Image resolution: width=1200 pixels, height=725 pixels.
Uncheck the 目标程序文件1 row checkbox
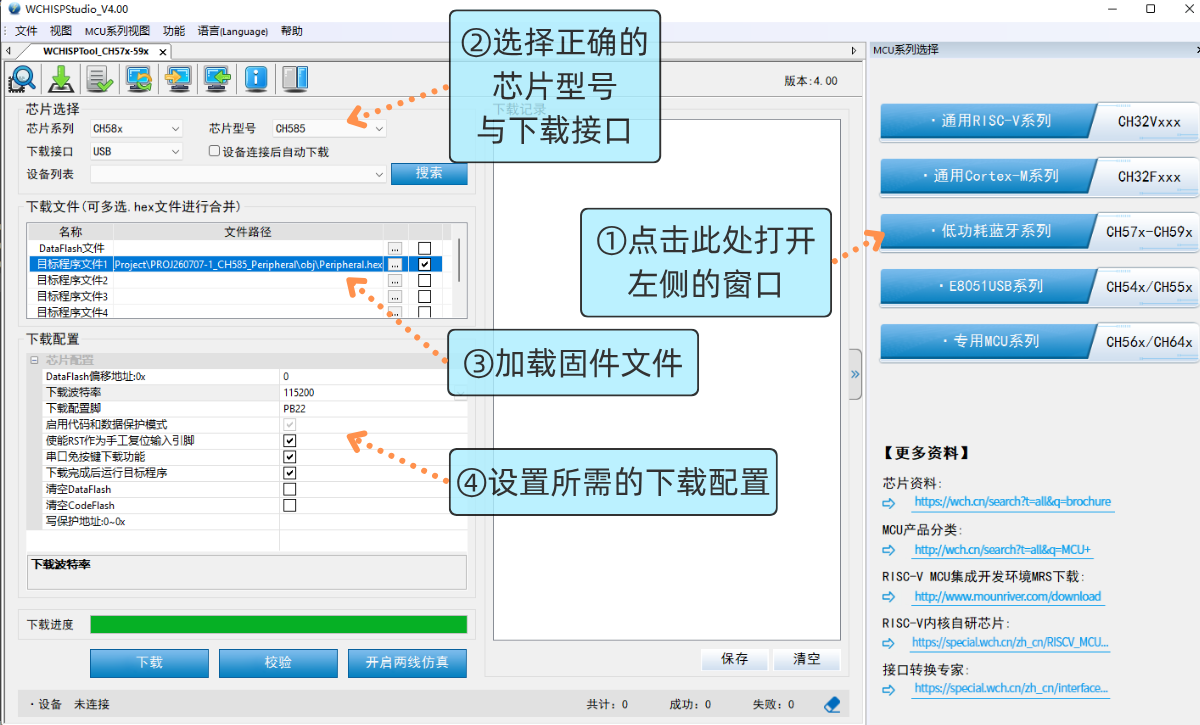tap(425, 264)
